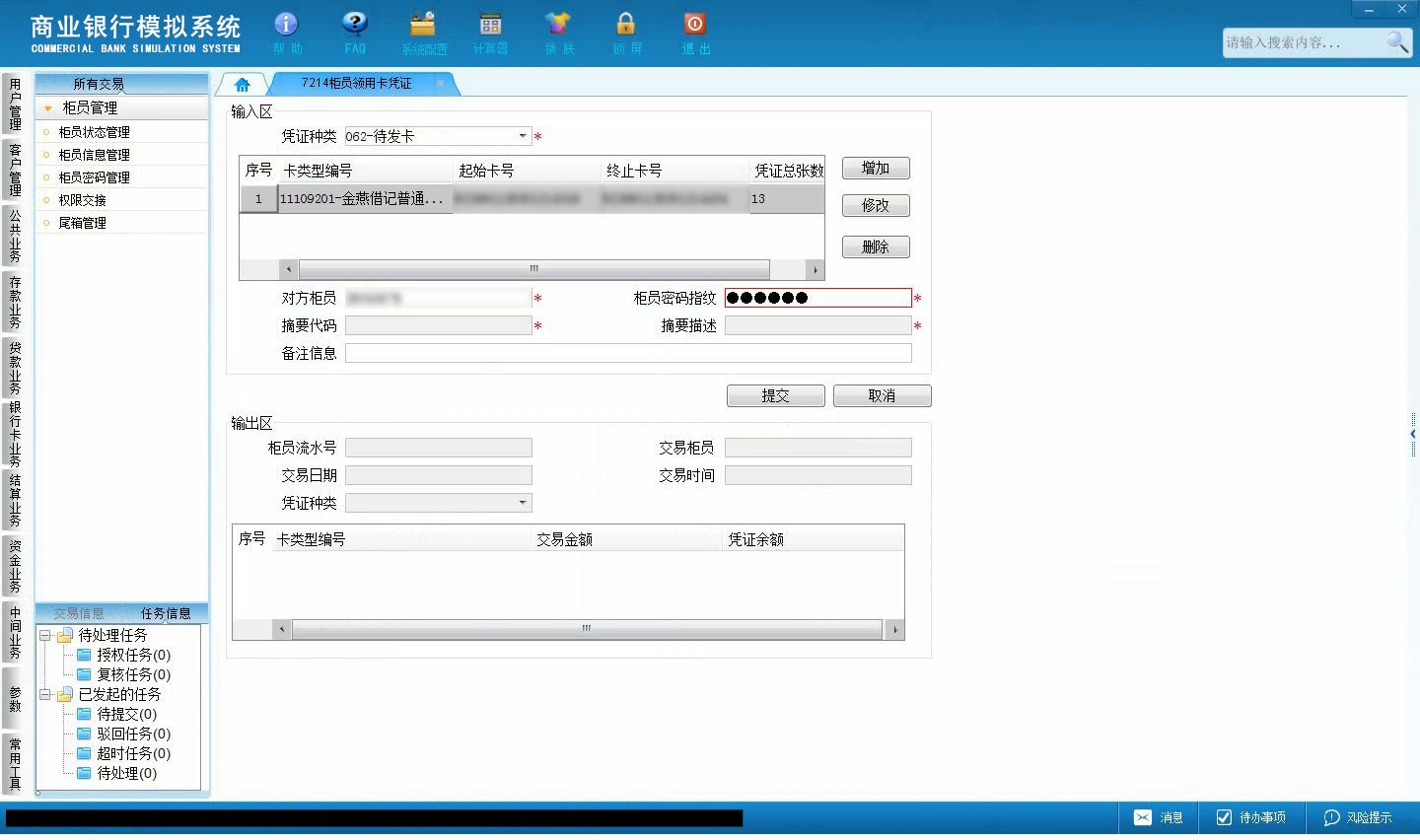The image size is (1420, 840).
Task: Switch to 存款业务 side tab
Action: pos(15,302)
